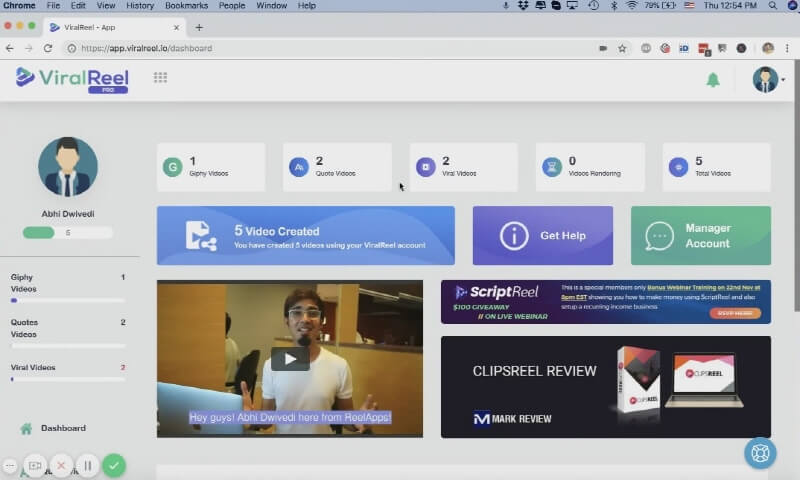The height and width of the screenshot is (480, 800).
Task: Open the apps grid menu icon
Action: click(x=160, y=78)
